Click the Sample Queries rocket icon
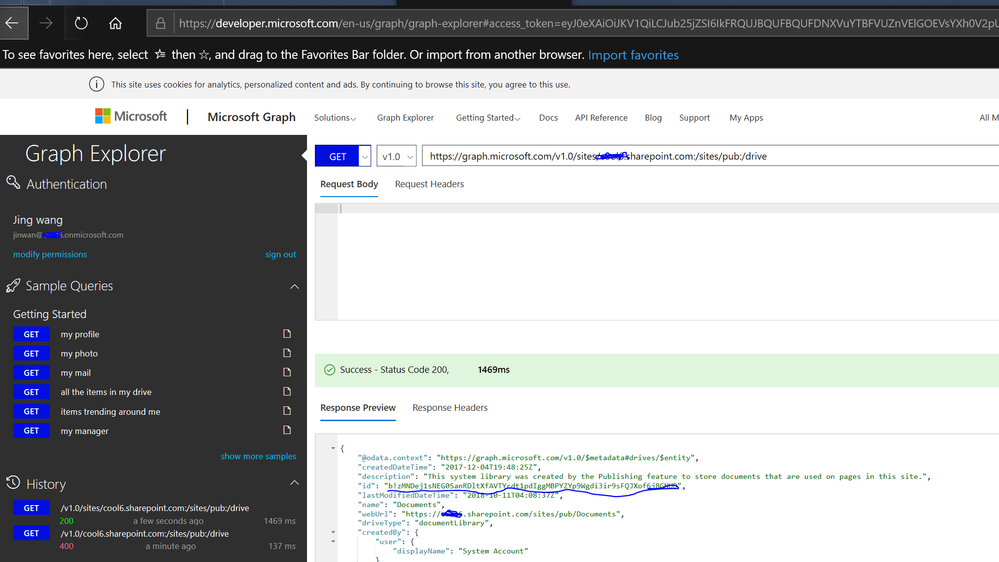Viewport: 999px width, 562px height. [13, 285]
